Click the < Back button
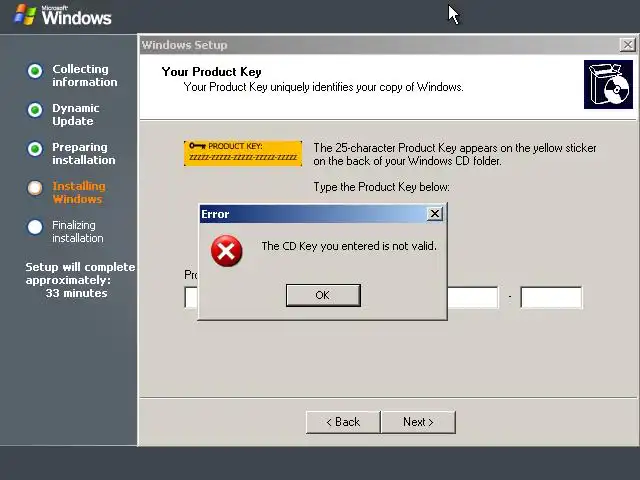This screenshot has width=640, height=480. point(343,422)
